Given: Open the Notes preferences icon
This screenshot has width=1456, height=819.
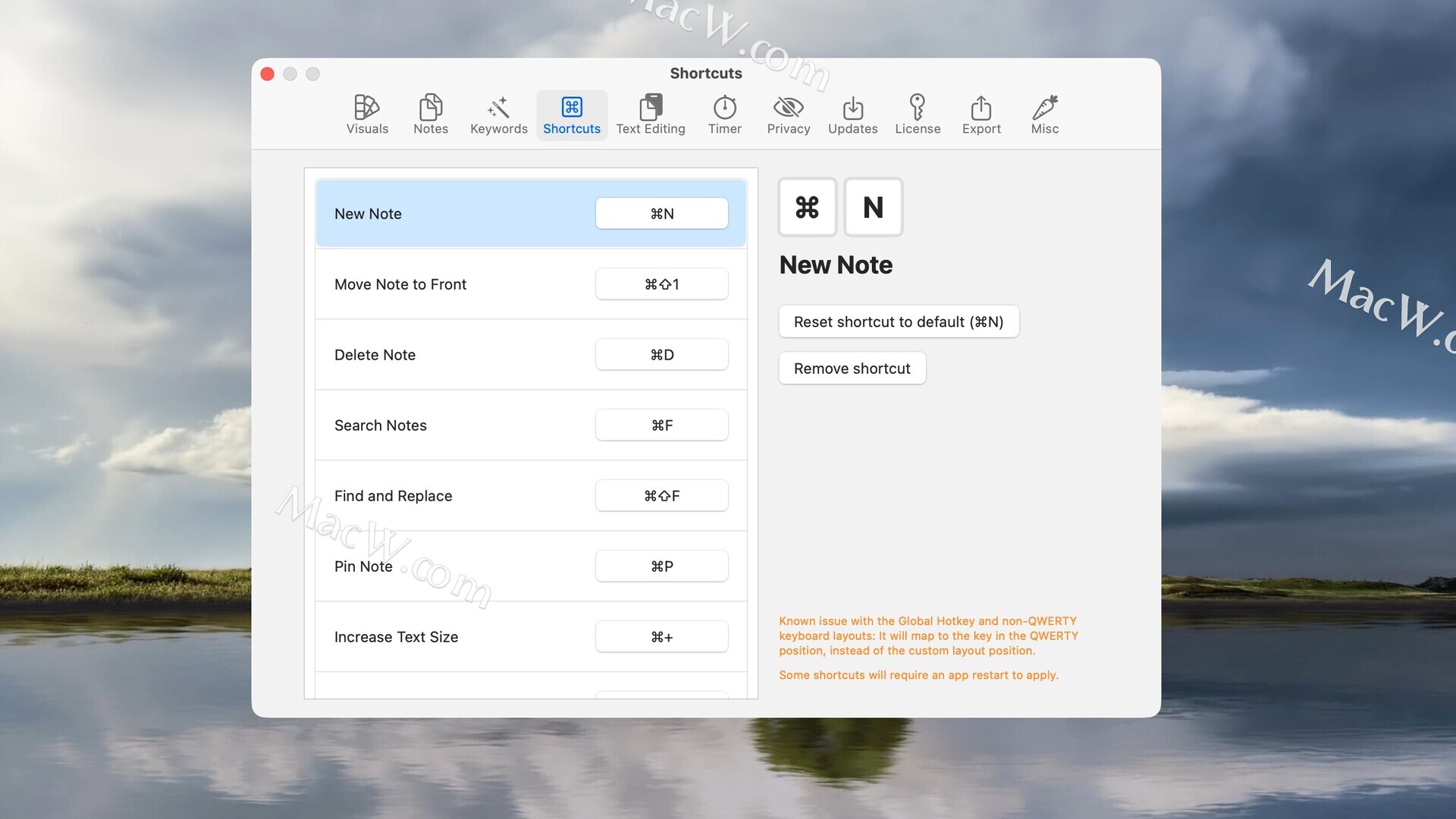Looking at the screenshot, I should (430, 115).
